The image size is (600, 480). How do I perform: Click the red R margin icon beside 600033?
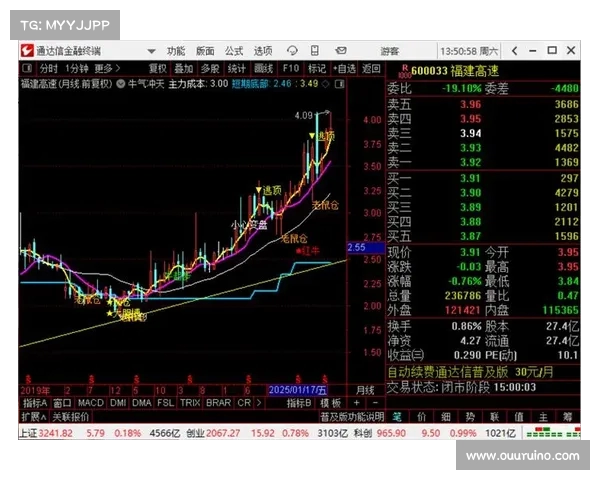coord(403,70)
